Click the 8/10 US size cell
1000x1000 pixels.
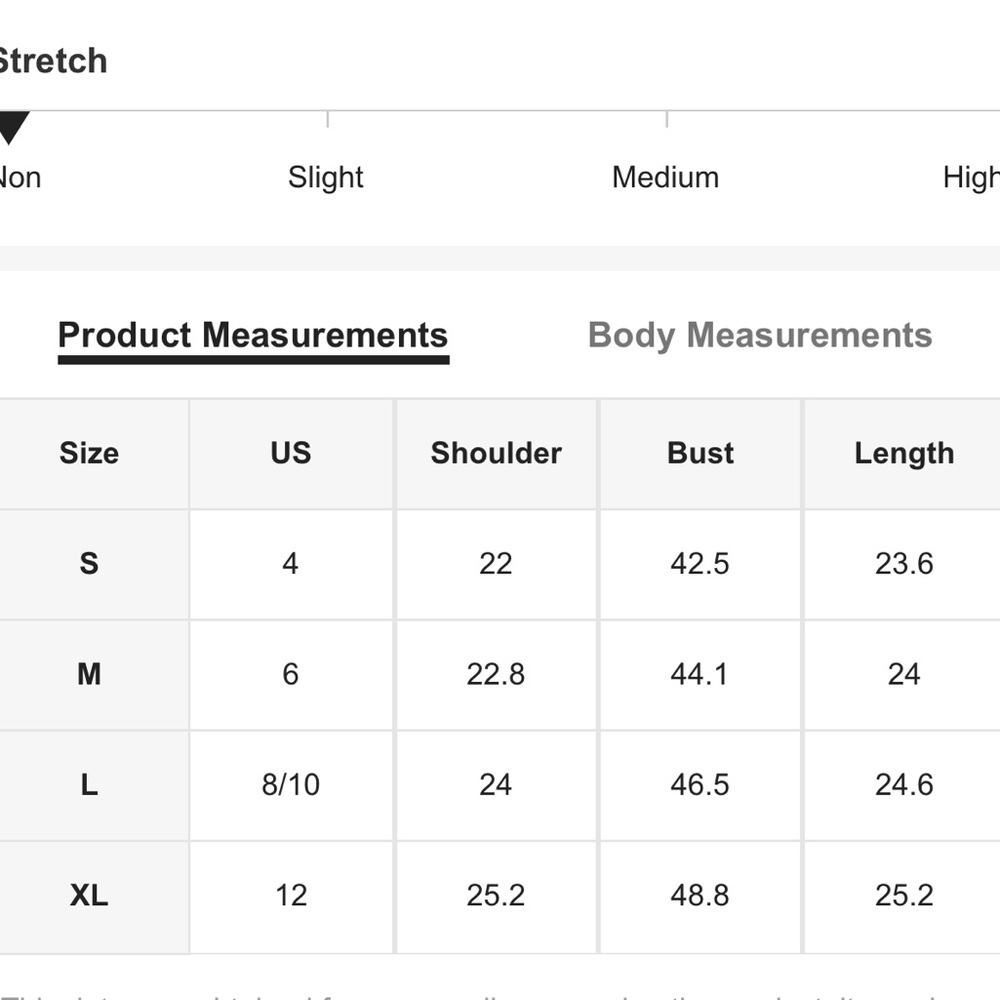tap(291, 785)
